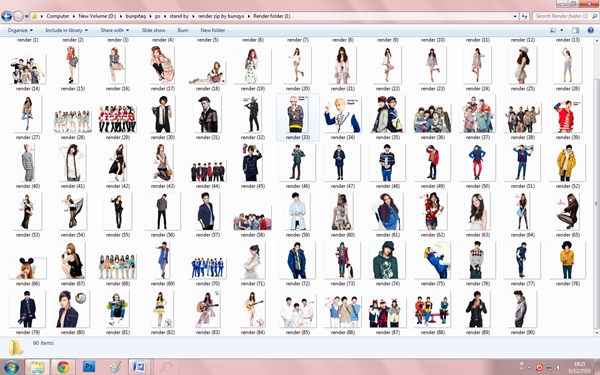Go to stand by folder in breadcrumb
Viewport: 600px width, 375px height.
point(179,16)
